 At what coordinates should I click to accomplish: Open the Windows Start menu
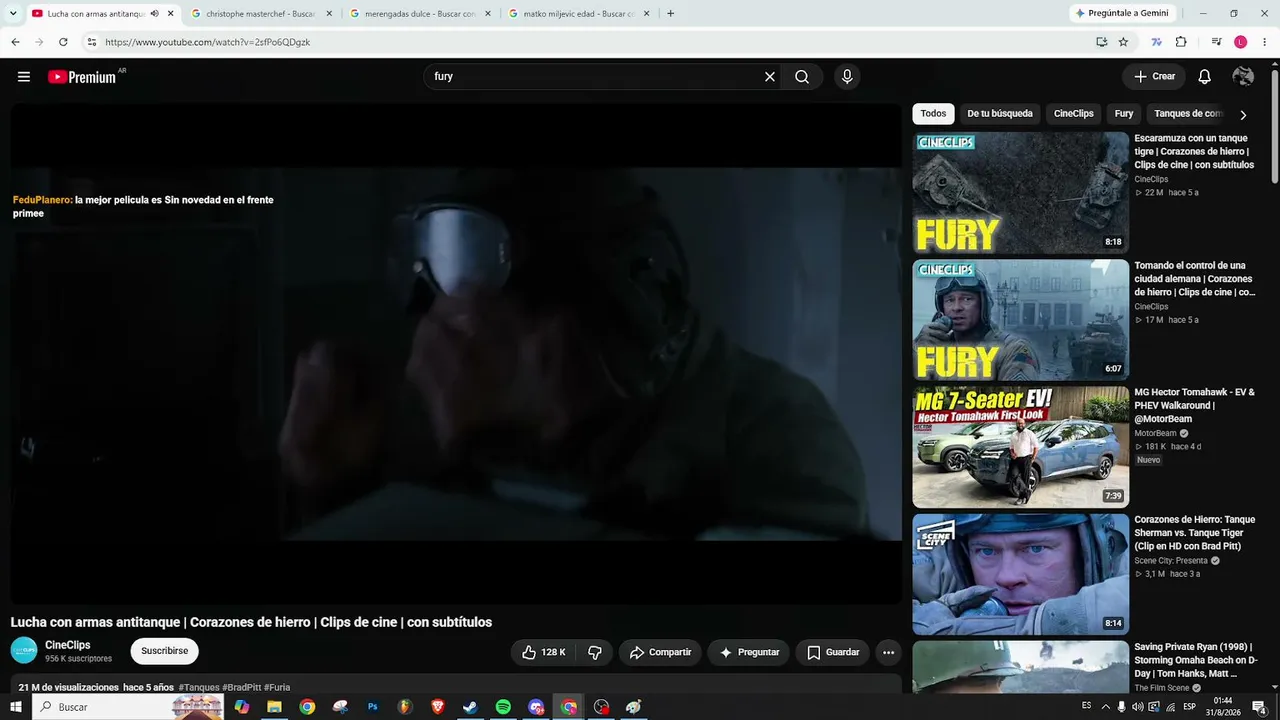[x=16, y=707]
